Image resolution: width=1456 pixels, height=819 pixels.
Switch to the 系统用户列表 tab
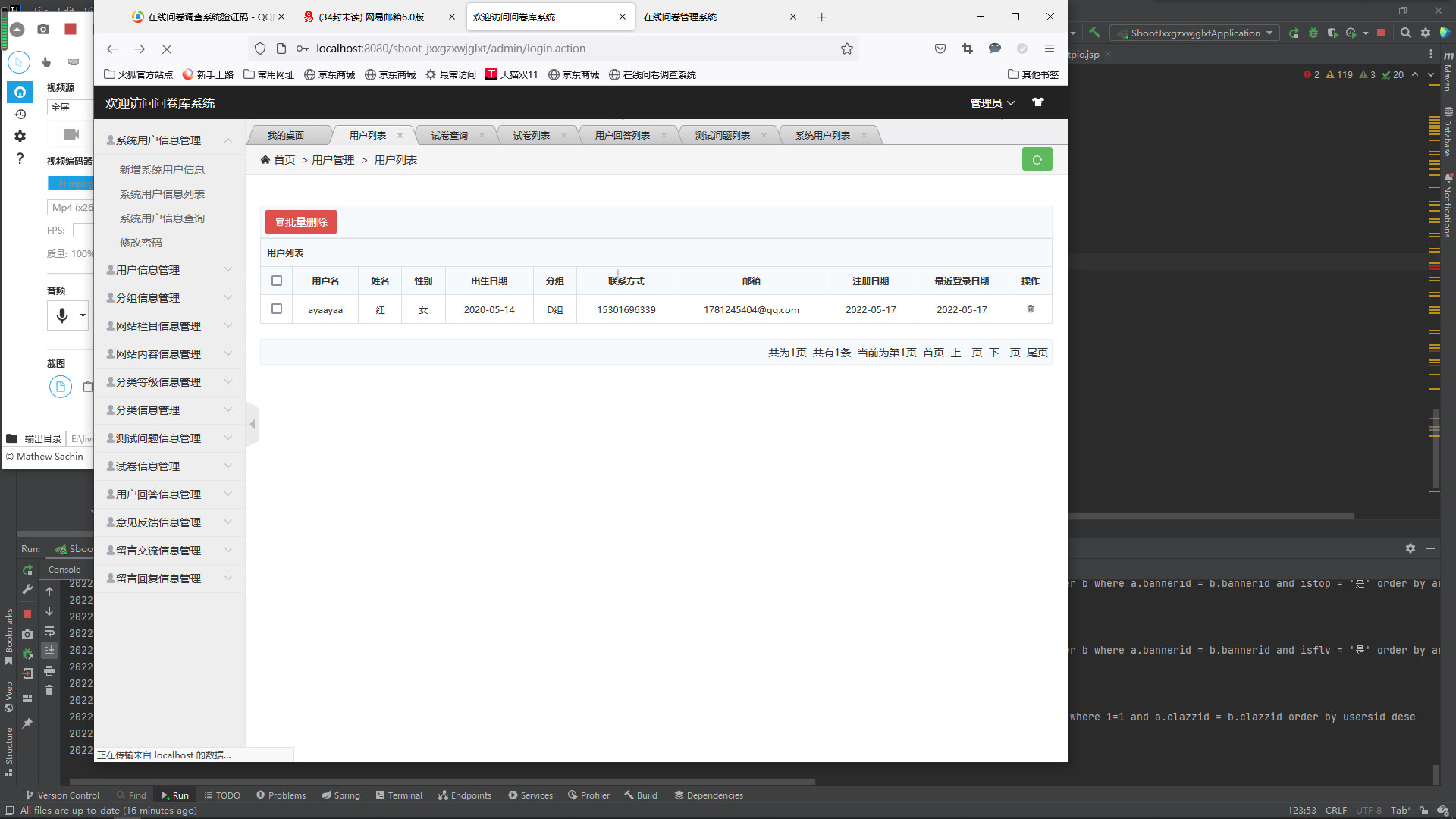822,136
